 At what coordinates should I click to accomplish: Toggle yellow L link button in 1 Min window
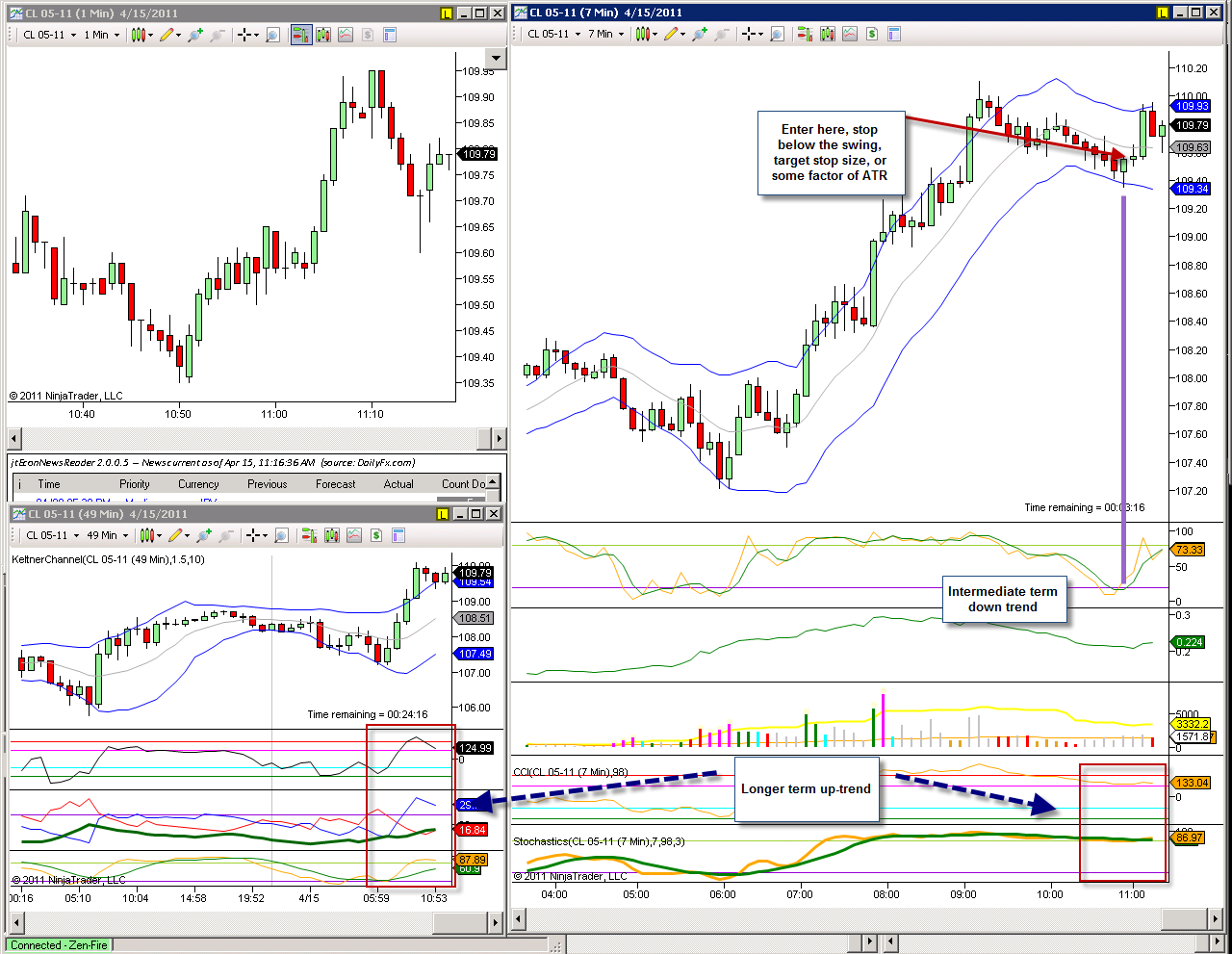click(446, 13)
